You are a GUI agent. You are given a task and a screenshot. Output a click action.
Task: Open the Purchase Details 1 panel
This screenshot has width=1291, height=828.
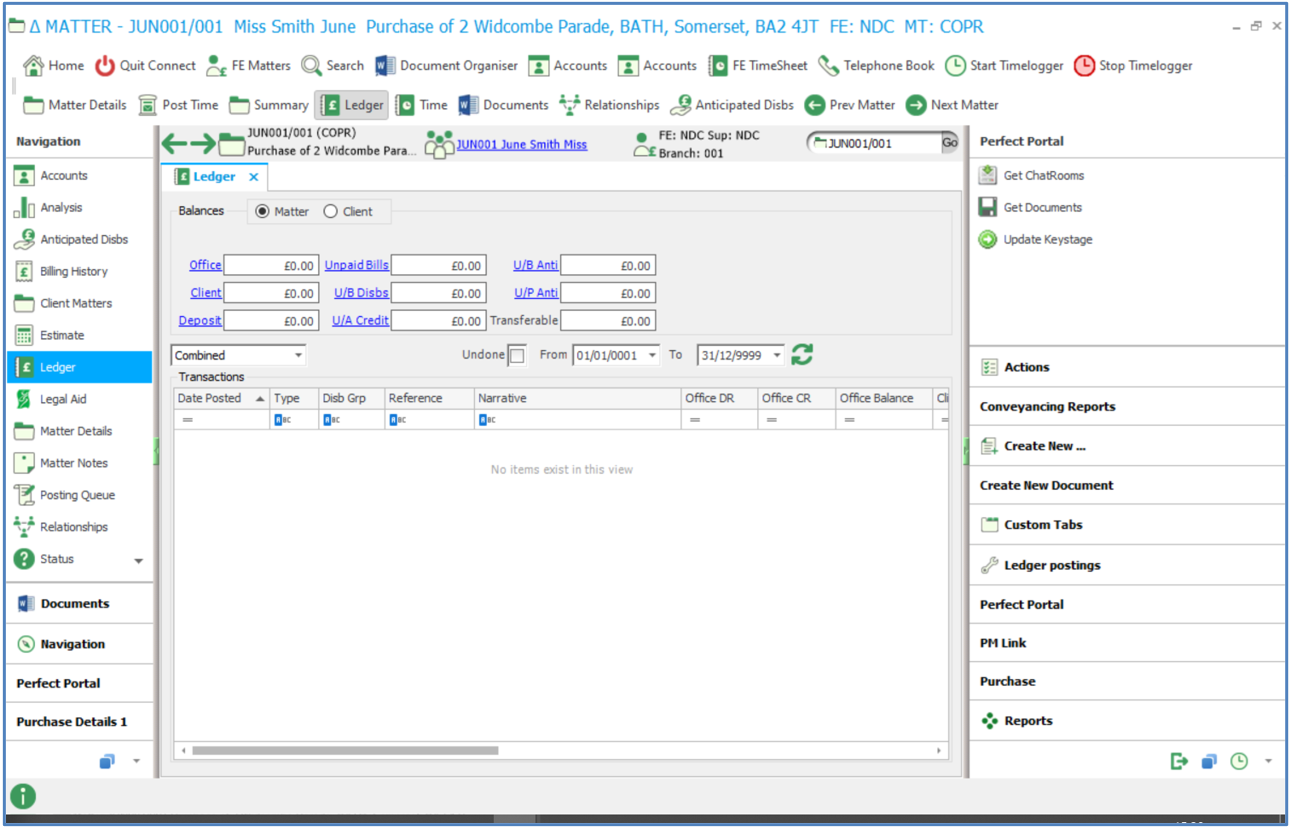click(72, 722)
